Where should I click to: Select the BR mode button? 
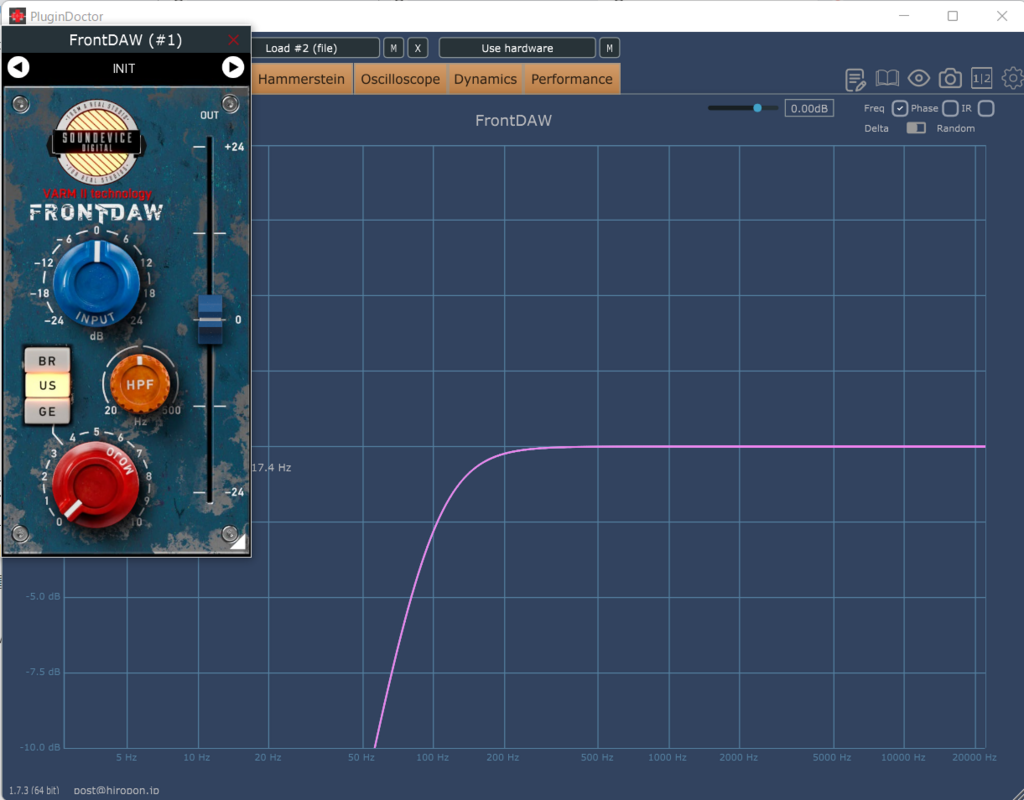[x=47, y=360]
